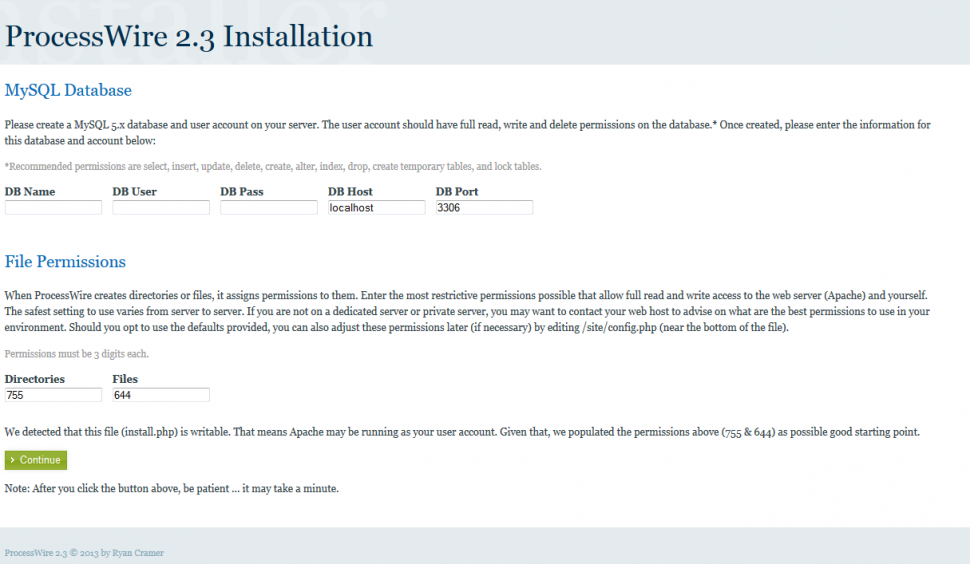Click the DB Port field showing 3306
This screenshot has height=564, width=970.
pyautogui.click(x=484, y=208)
